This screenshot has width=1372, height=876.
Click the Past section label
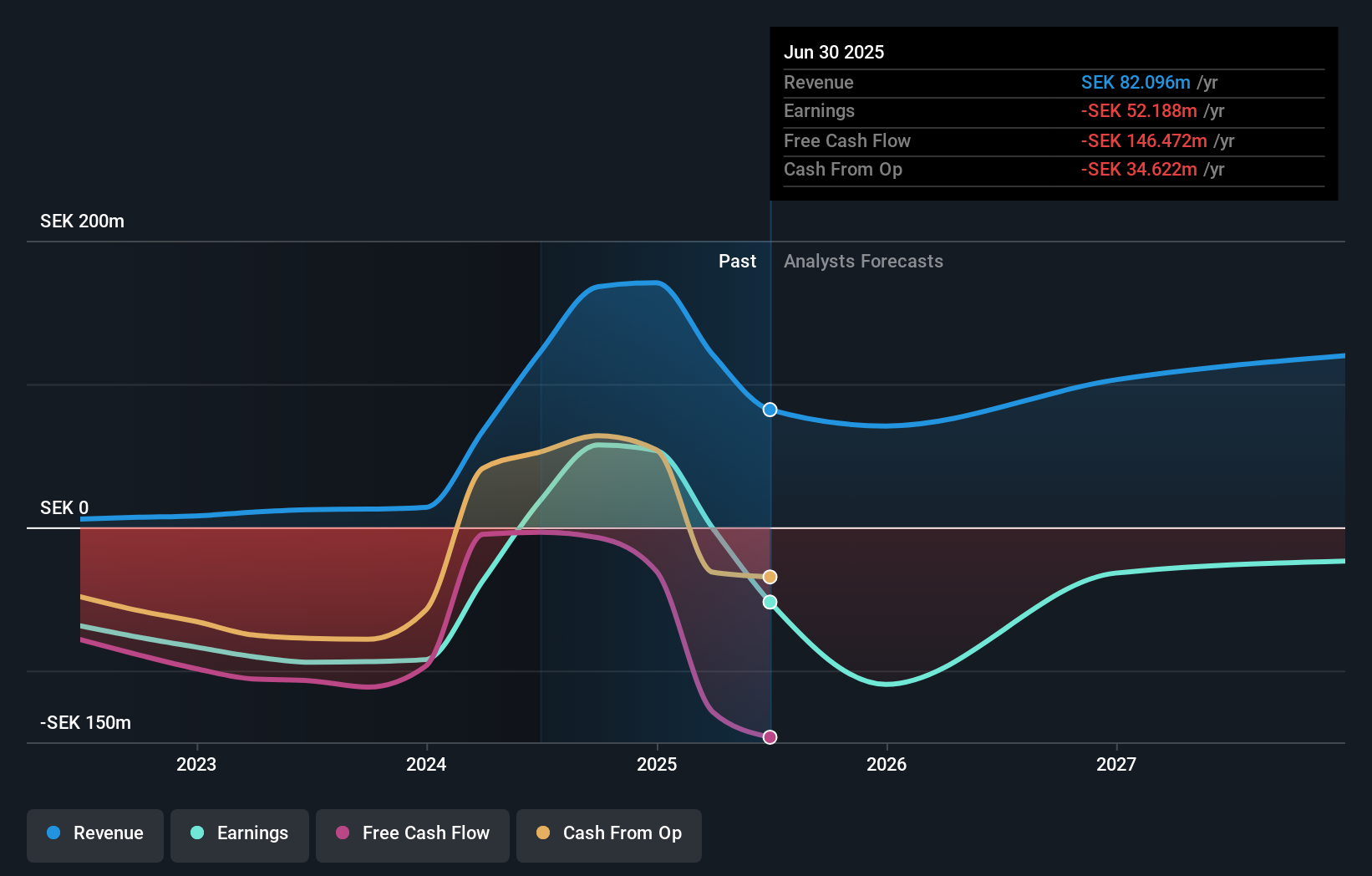pyautogui.click(x=737, y=262)
